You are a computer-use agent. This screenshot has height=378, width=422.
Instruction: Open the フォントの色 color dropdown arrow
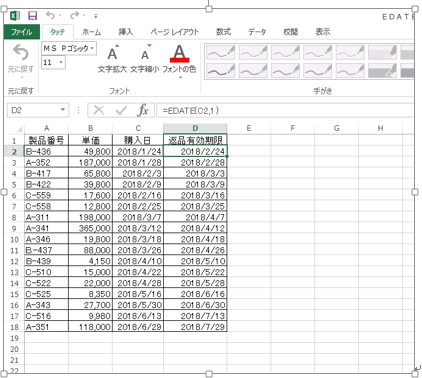(x=180, y=78)
